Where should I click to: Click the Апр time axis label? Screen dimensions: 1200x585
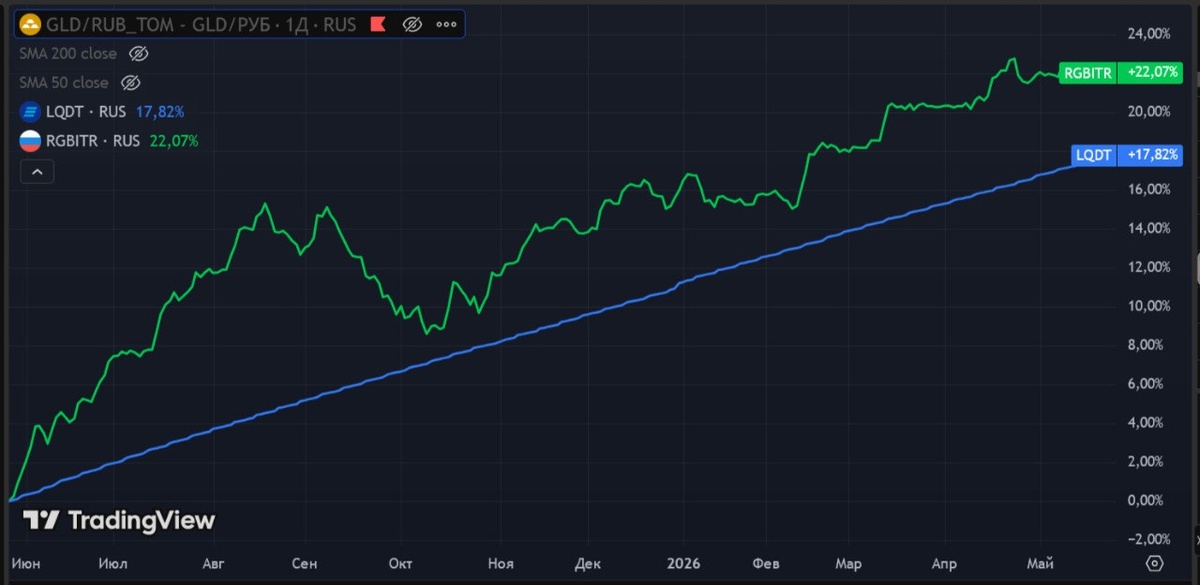click(x=944, y=564)
